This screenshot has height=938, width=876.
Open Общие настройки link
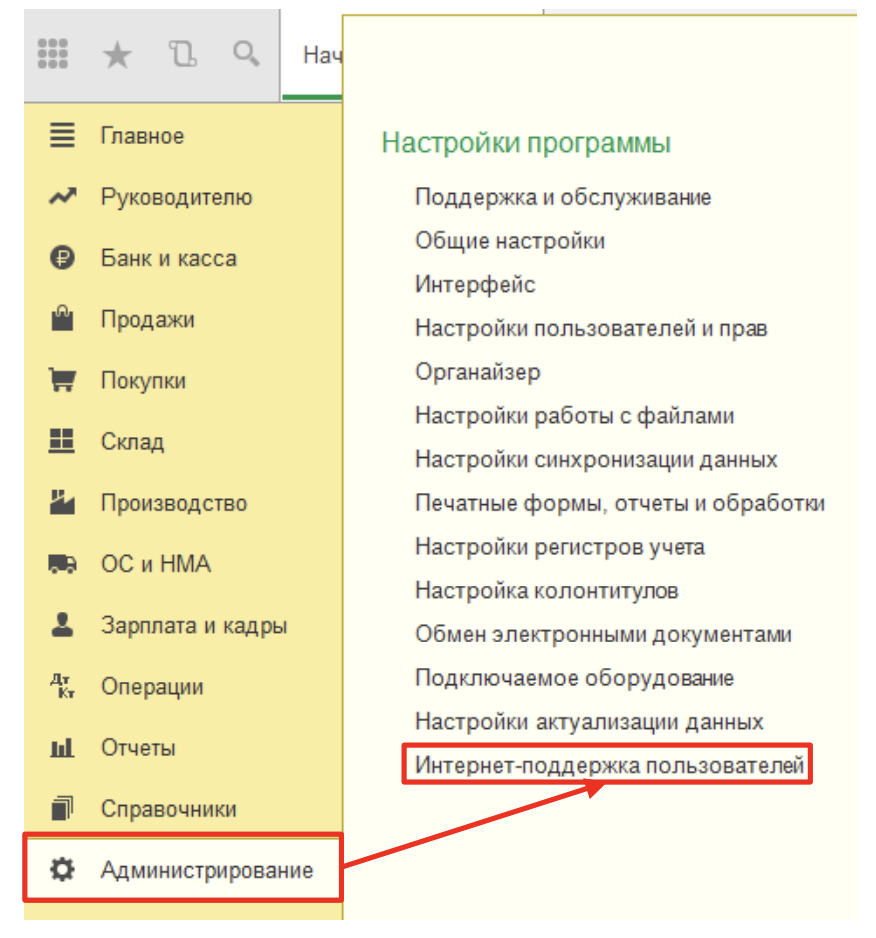[x=509, y=241]
